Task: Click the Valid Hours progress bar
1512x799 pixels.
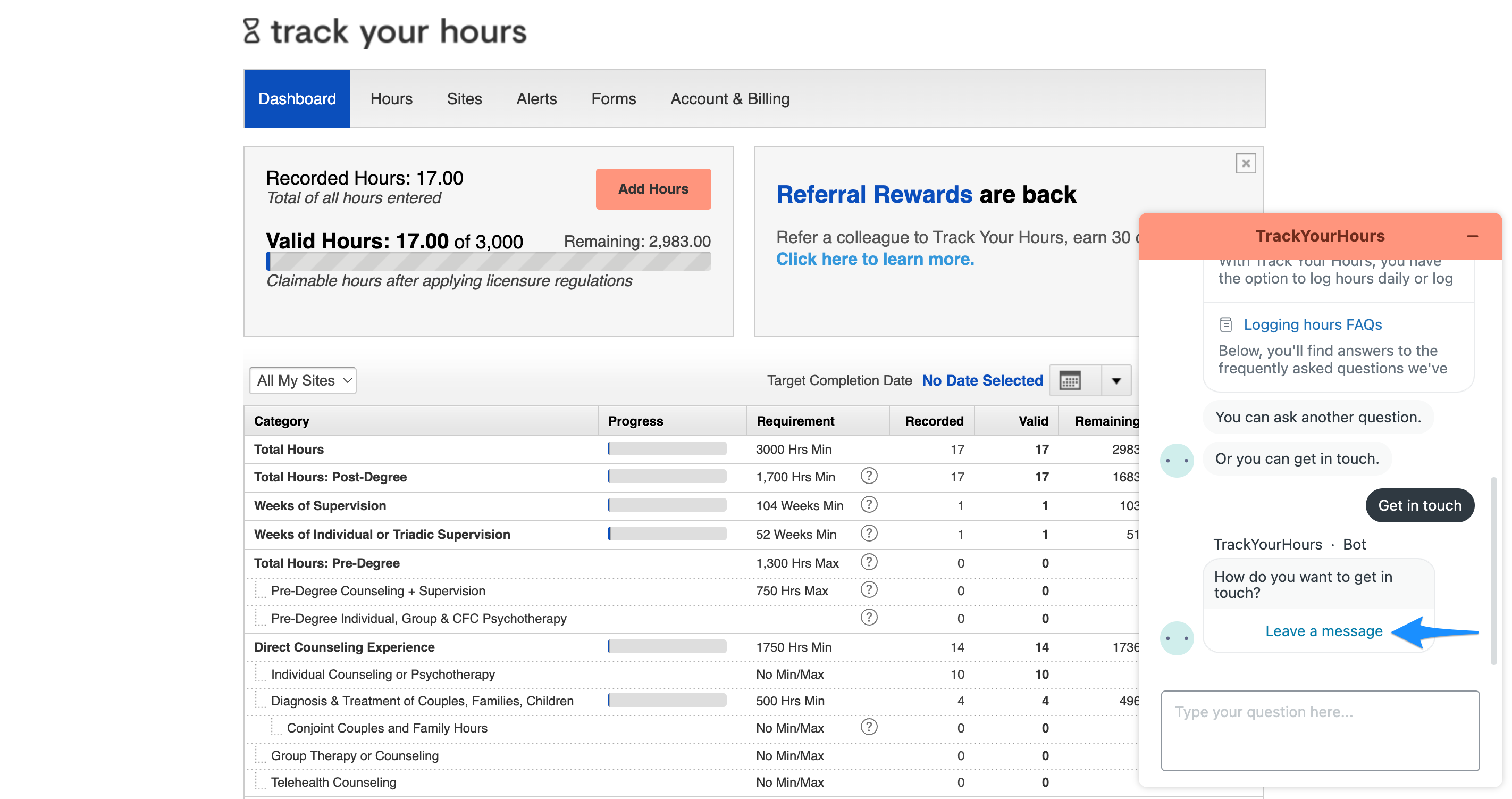Action: pyautogui.click(x=489, y=261)
